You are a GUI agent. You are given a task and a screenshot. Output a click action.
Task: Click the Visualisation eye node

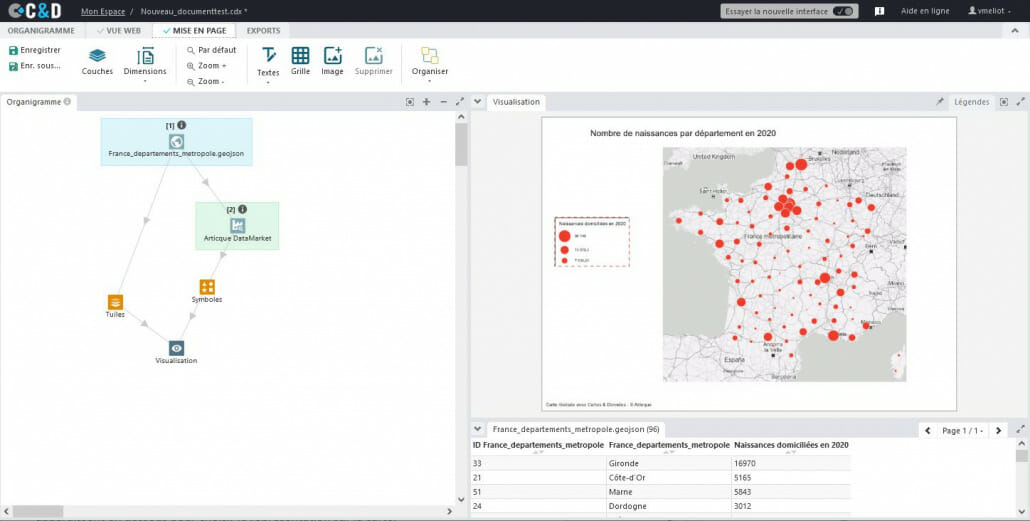176,348
